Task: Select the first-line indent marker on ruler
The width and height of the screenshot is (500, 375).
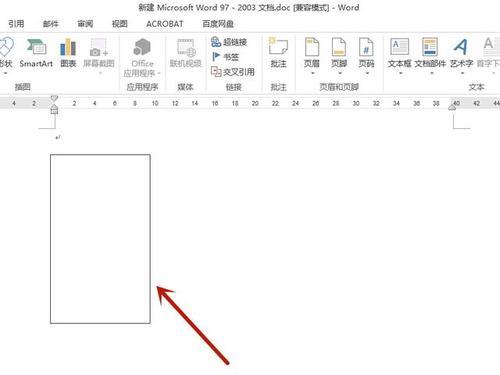Action: pyautogui.click(x=54, y=98)
